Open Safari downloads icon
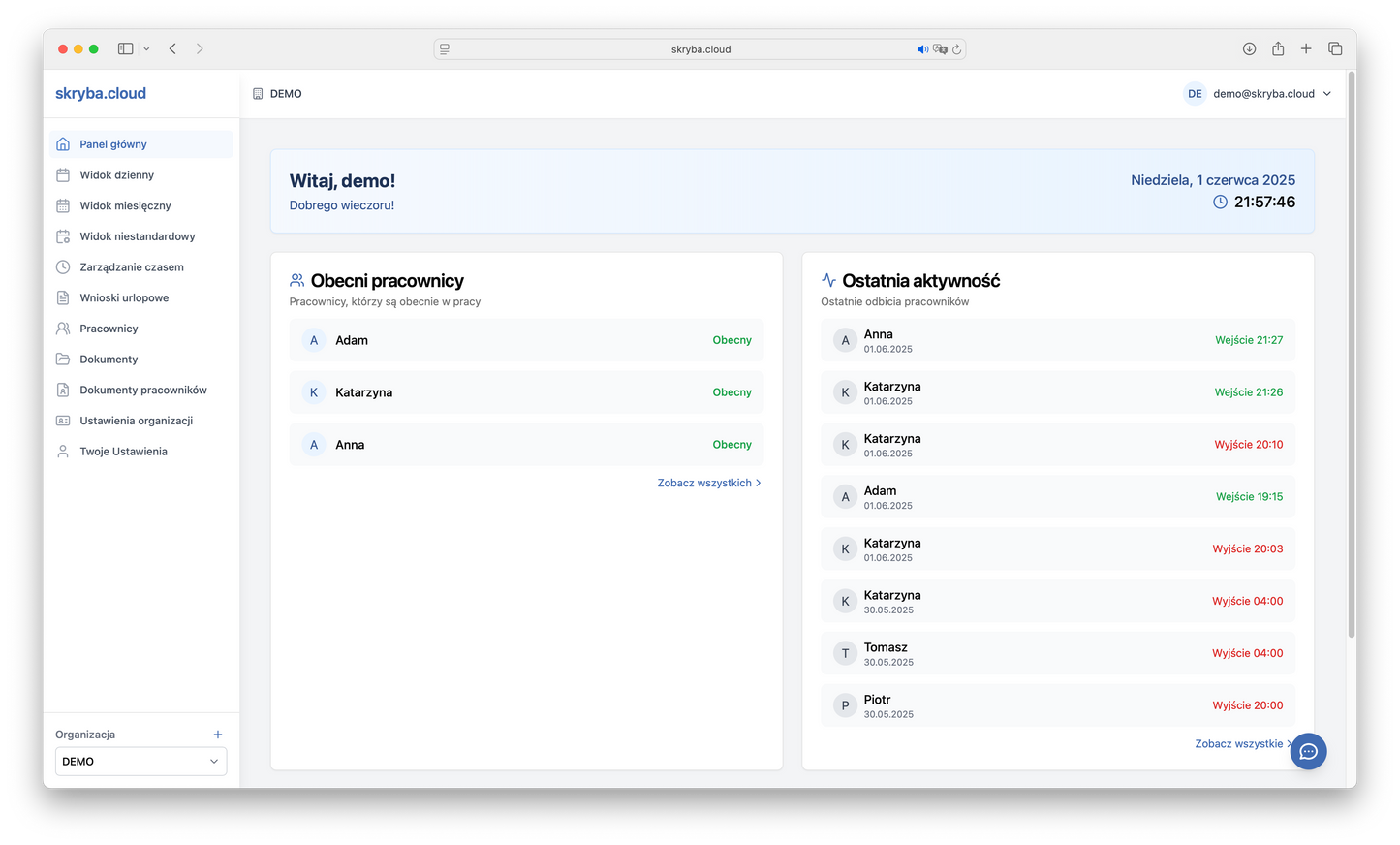This screenshot has width=1400, height=845. click(1249, 48)
